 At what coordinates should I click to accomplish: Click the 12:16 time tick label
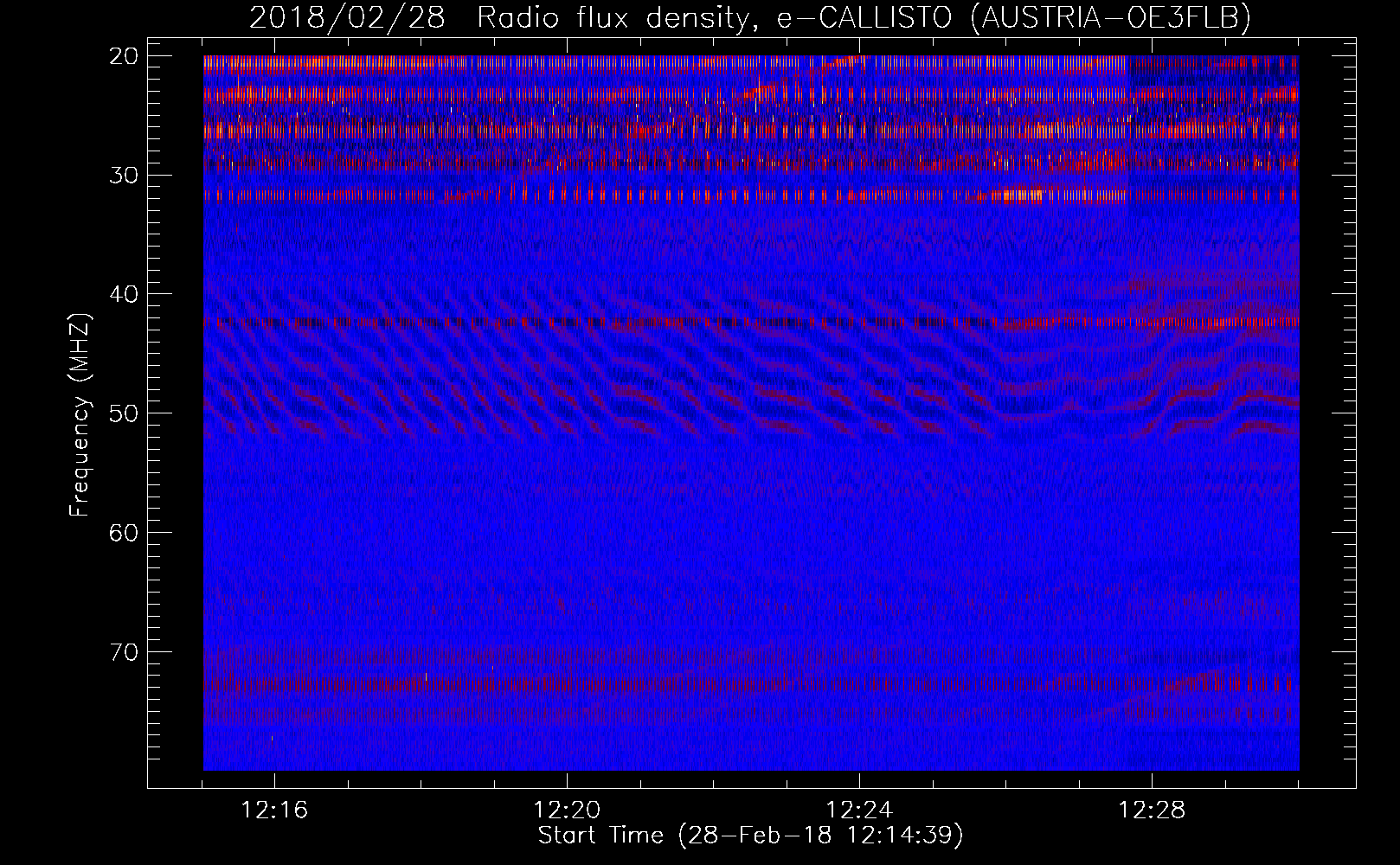(x=274, y=811)
